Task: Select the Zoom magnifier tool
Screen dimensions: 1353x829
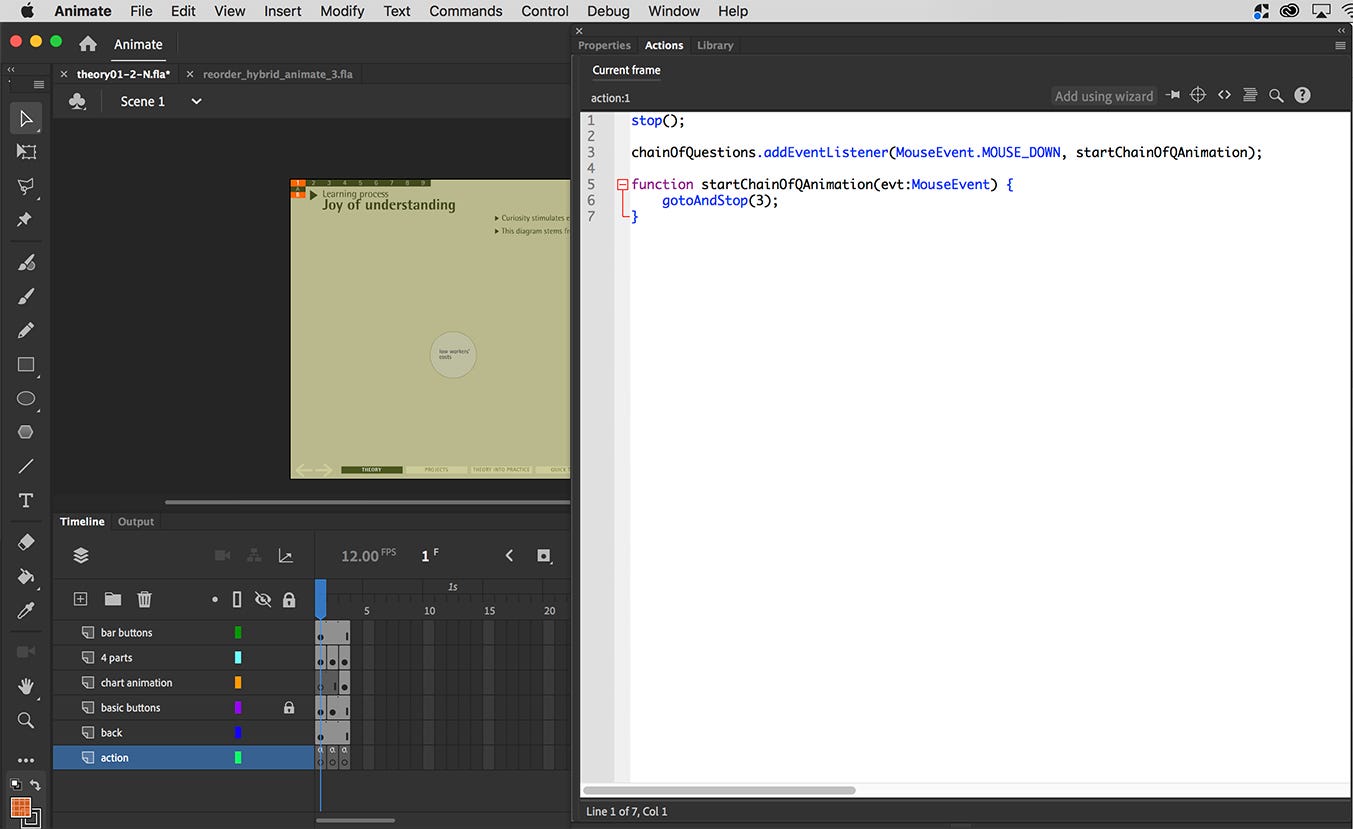Action: coord(26,720)
